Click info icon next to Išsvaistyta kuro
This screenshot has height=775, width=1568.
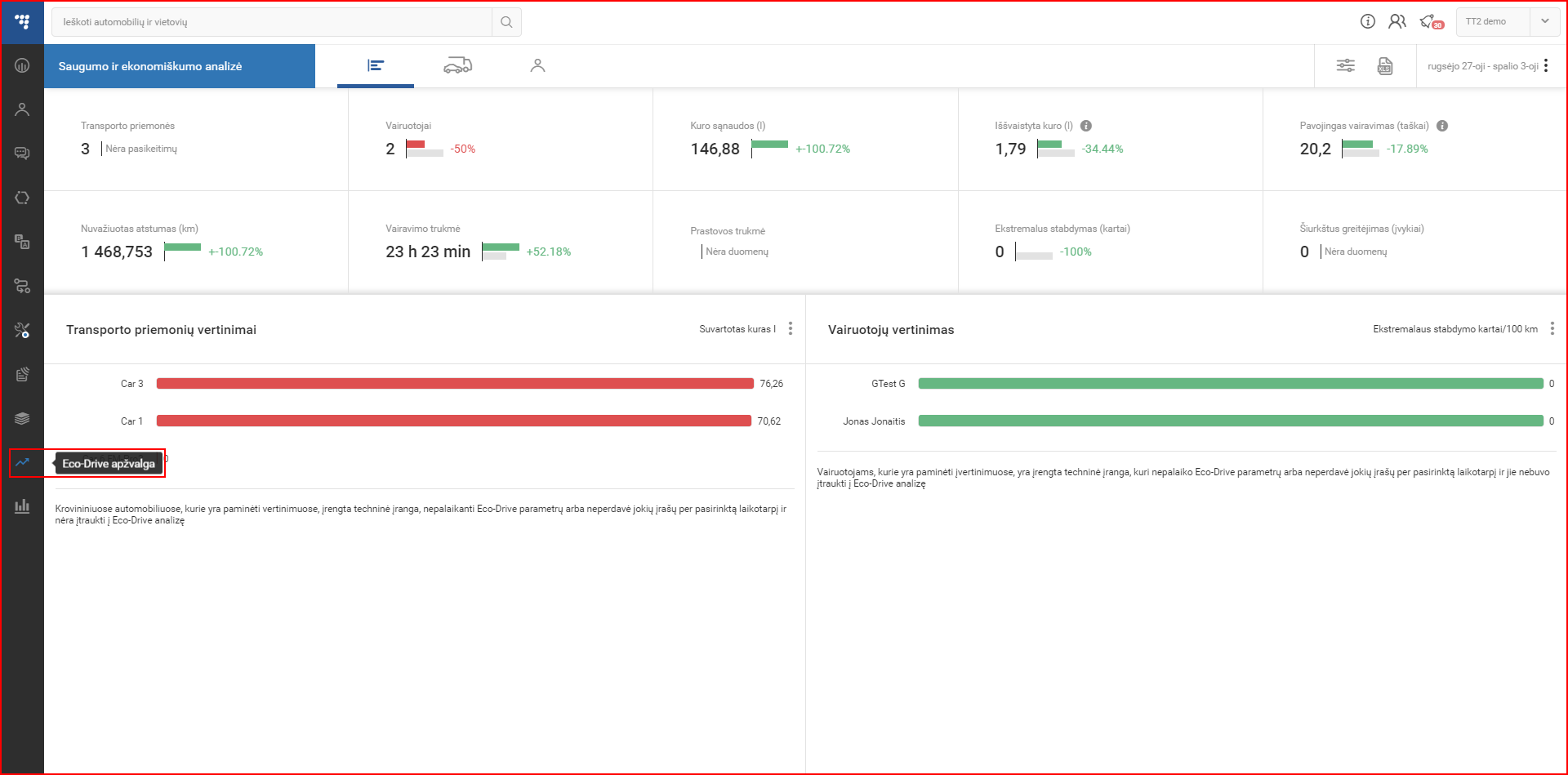[x=1086, y=126]
